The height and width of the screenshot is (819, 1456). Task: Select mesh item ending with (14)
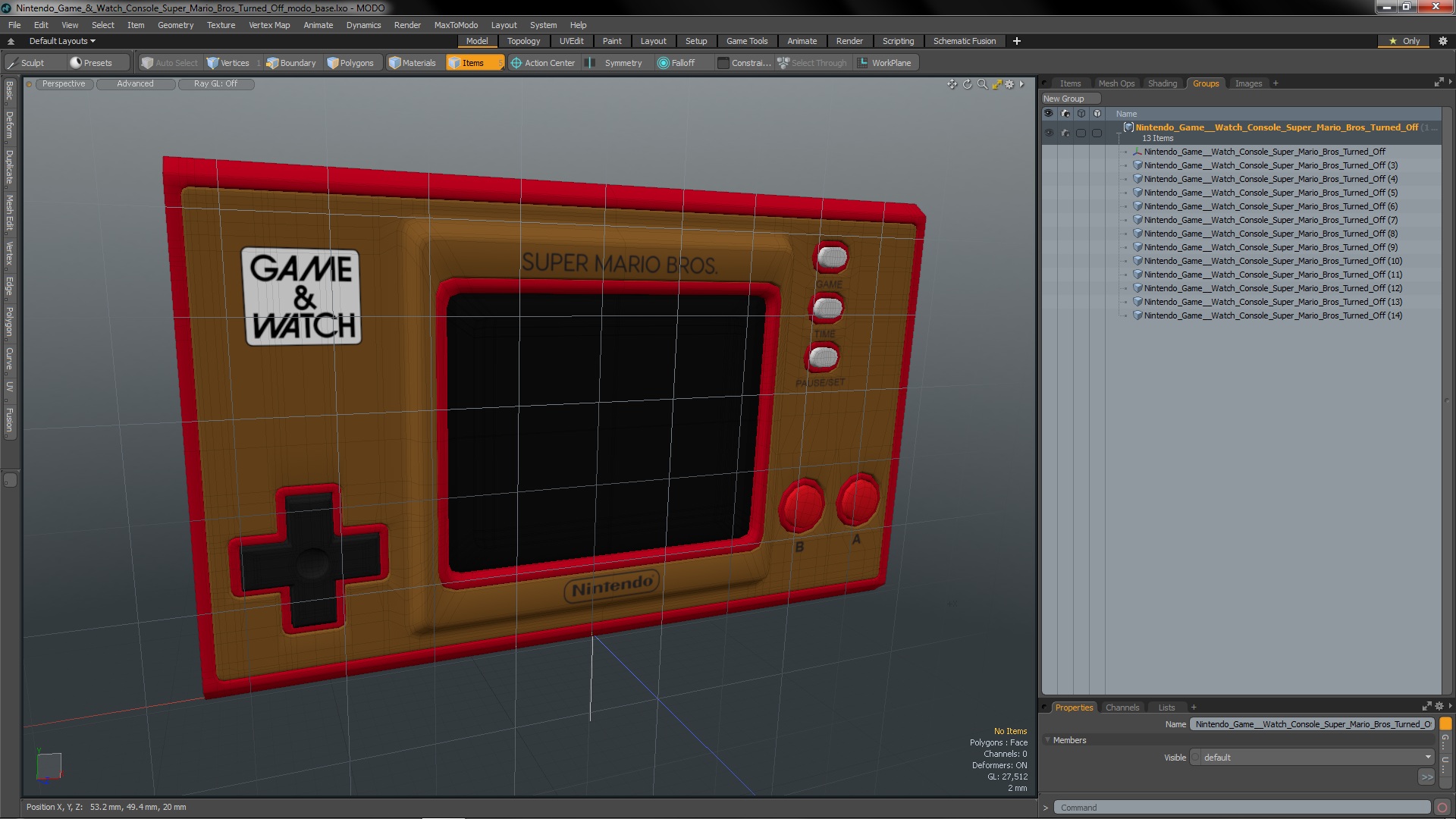pyautogui.click(x=1272, y=315)
